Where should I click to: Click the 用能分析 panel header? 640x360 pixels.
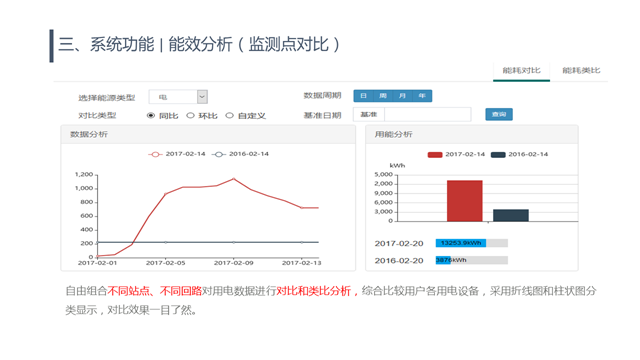pos(471,134)
